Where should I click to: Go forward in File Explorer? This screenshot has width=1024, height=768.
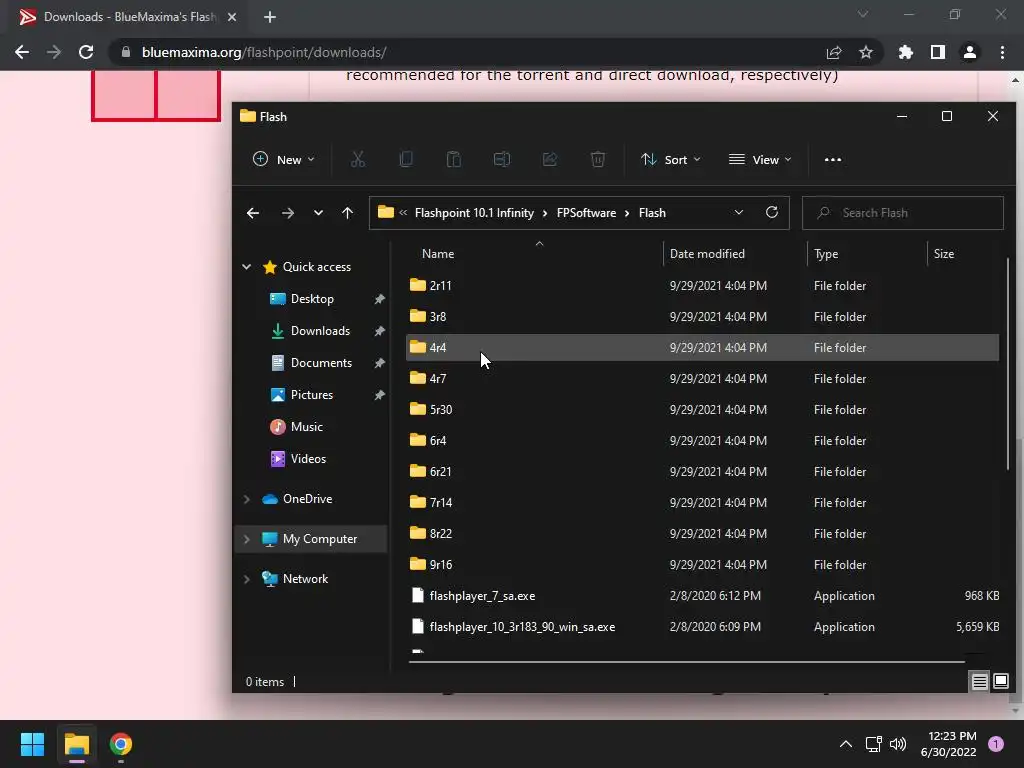pos(287,213)
